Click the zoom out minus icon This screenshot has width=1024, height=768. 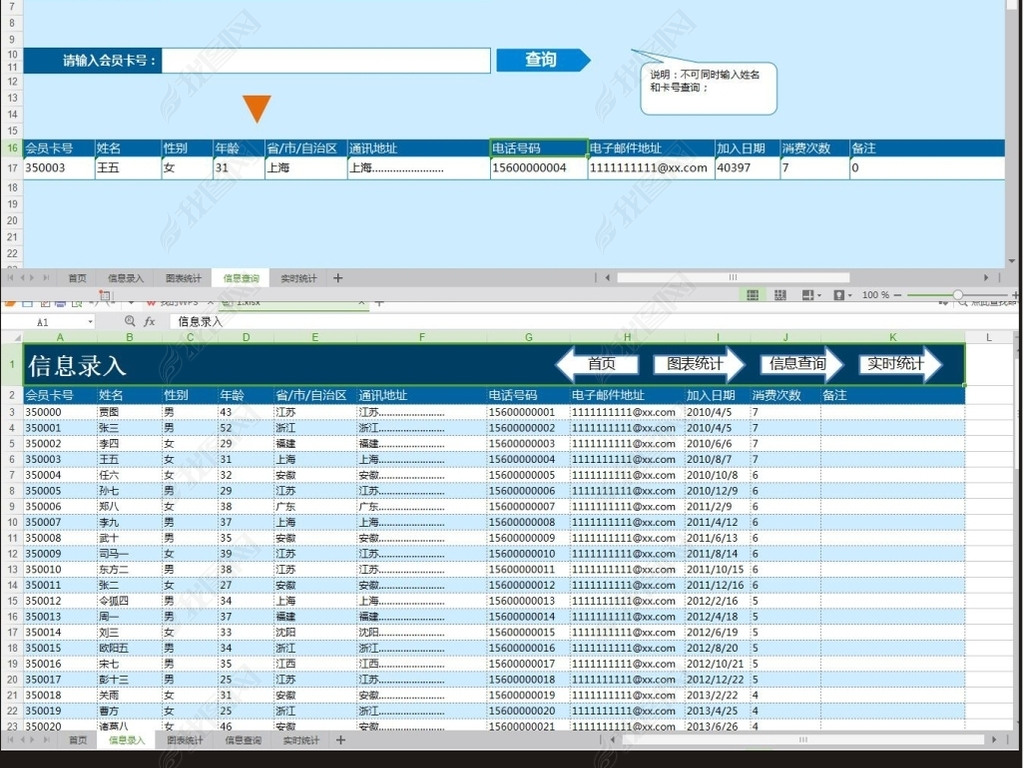[x=897, y=295]
